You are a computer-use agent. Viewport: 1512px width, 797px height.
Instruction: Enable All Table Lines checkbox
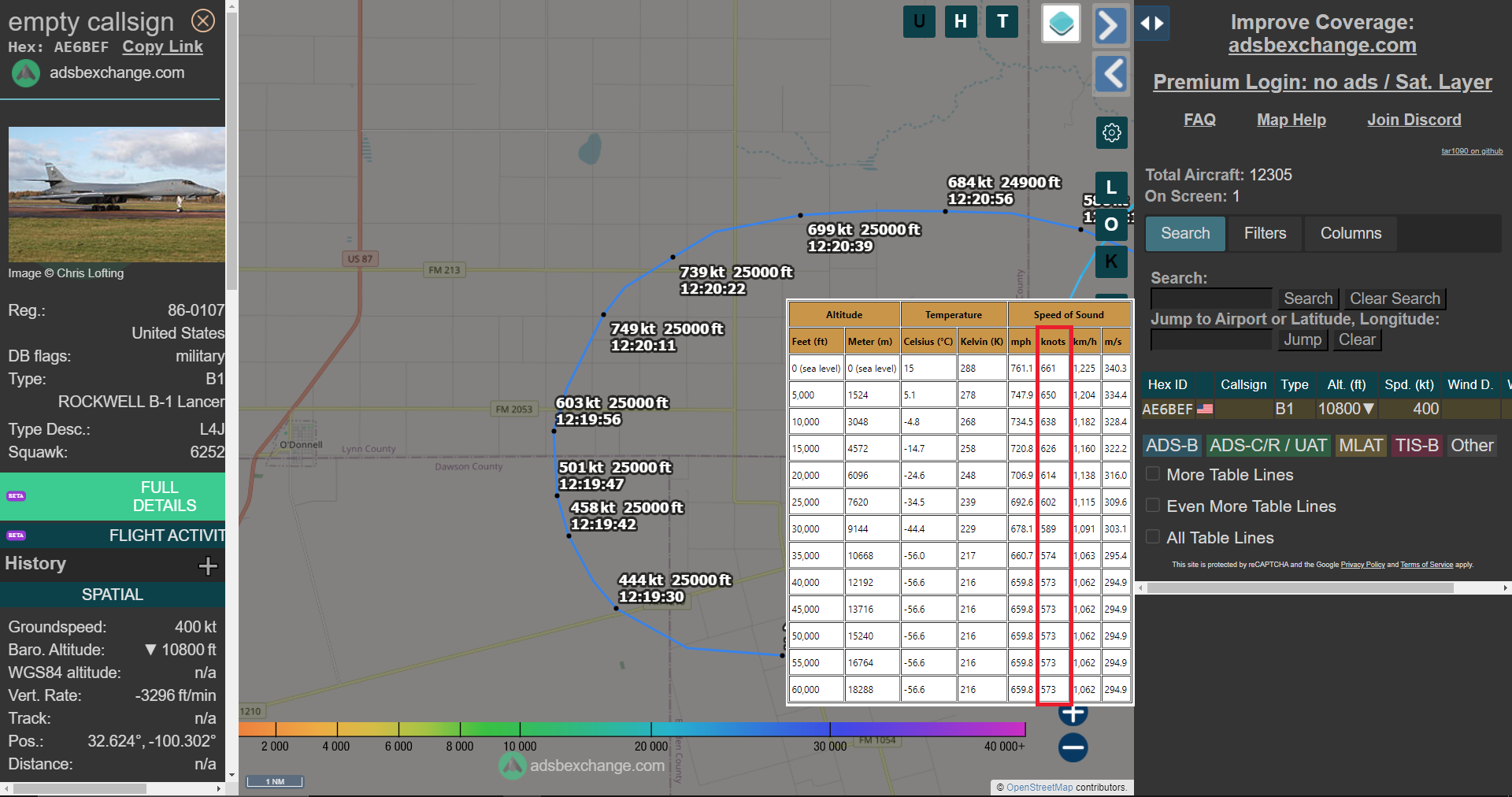click(1153, 537)
